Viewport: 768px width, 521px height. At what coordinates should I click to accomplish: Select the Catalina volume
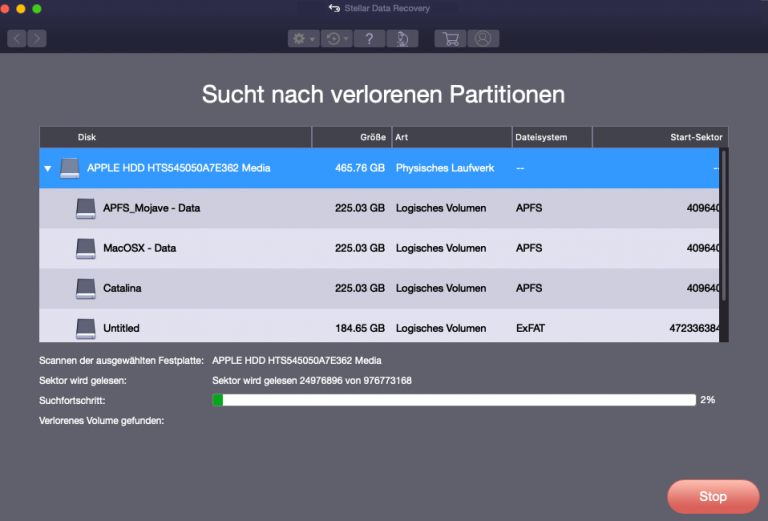tap(379, 288)
